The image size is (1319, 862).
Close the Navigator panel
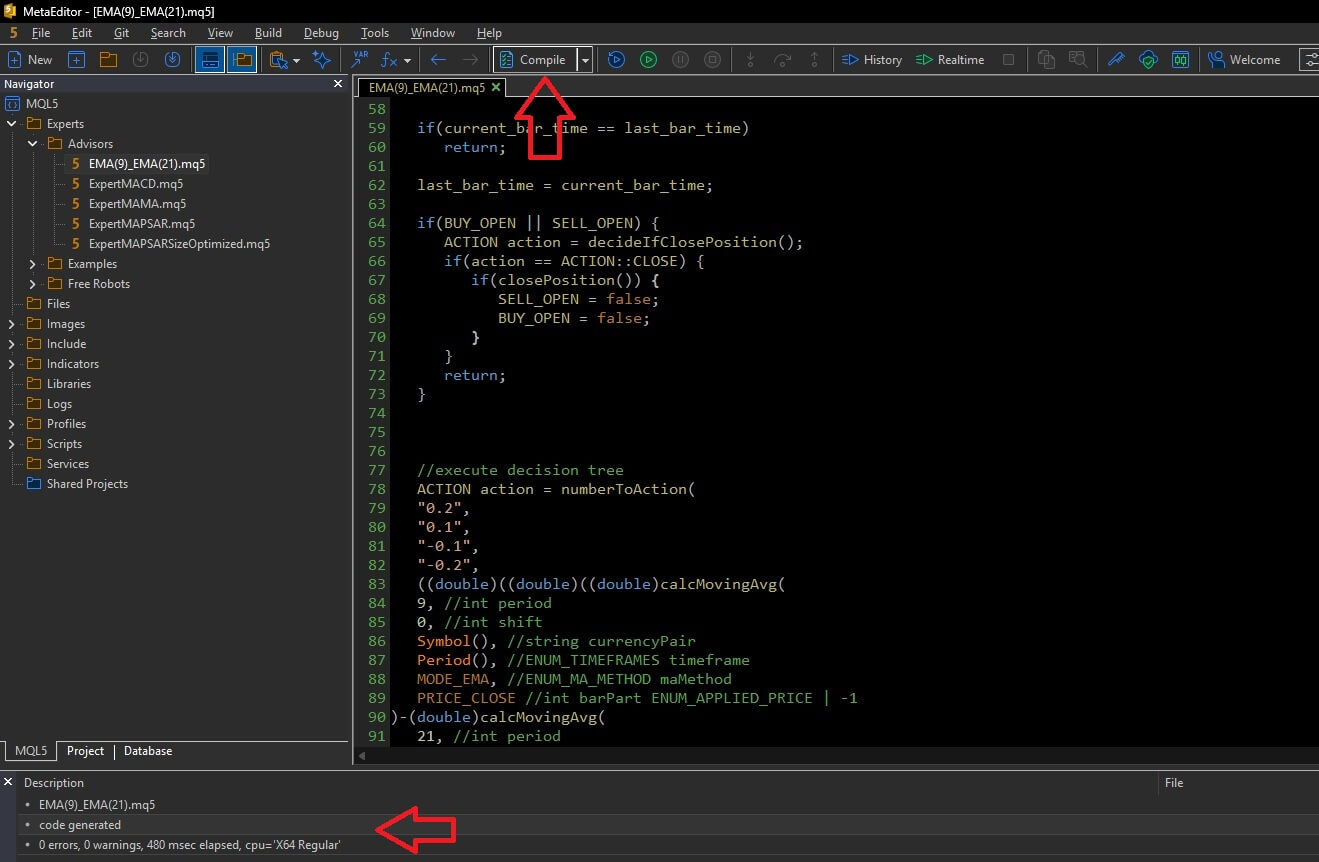pos(337,84)
